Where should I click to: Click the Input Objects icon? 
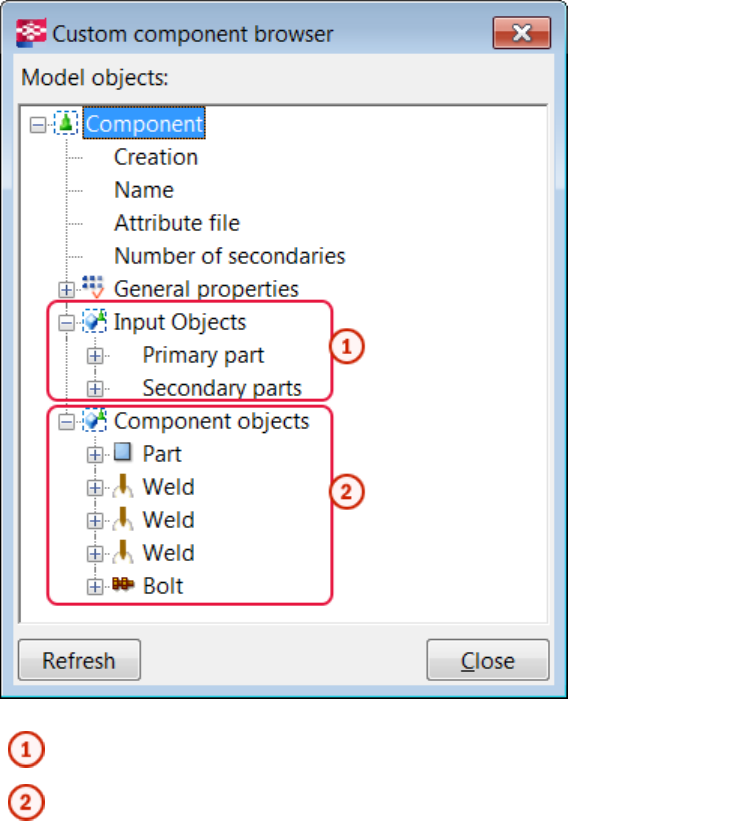pos(95,322)
